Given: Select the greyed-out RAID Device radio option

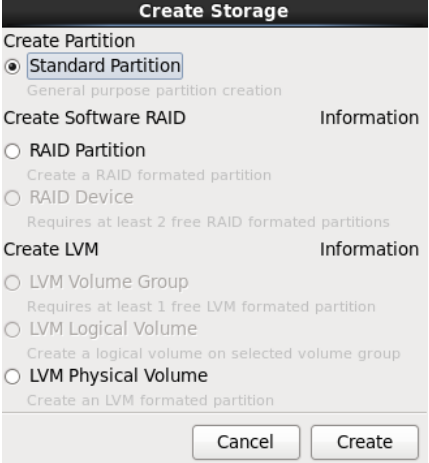Looking at the screenshot, I should [13, 198].
